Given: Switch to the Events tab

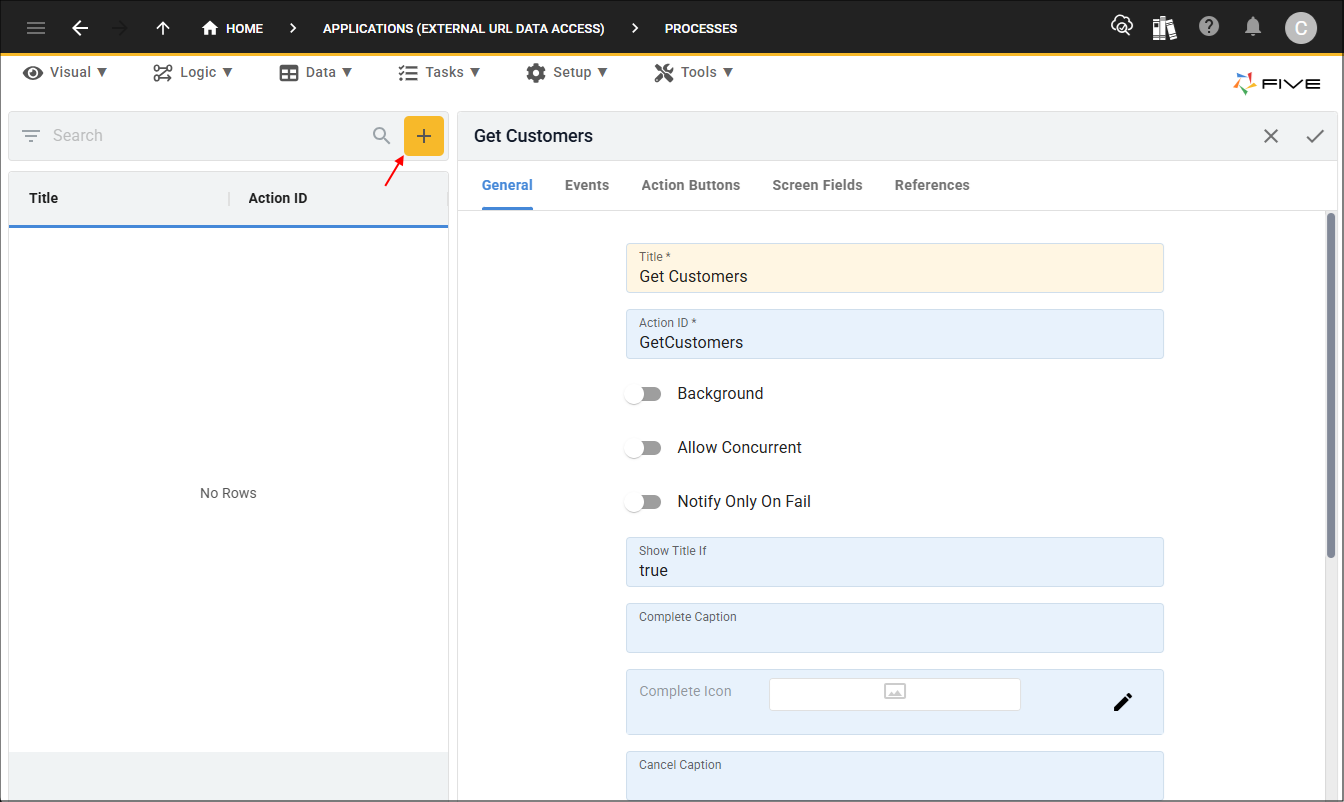Looking at the screenshot, I should click(587, 185).
